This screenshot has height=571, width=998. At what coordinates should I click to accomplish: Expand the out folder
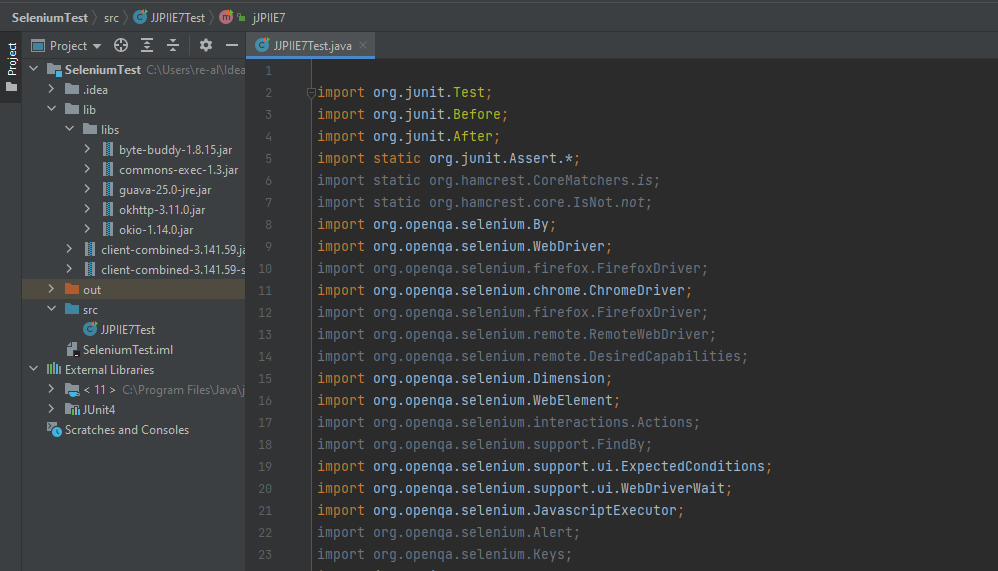52,289
